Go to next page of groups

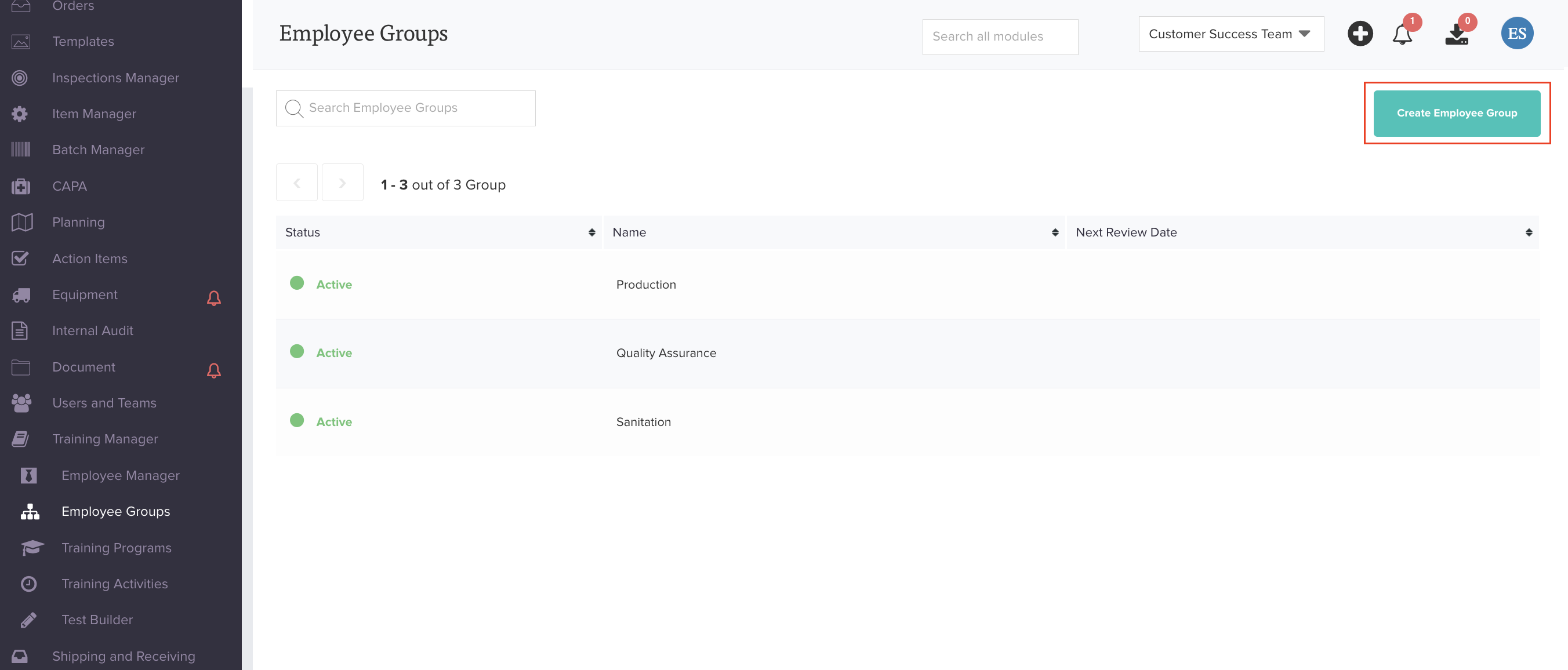pos(342,183)
